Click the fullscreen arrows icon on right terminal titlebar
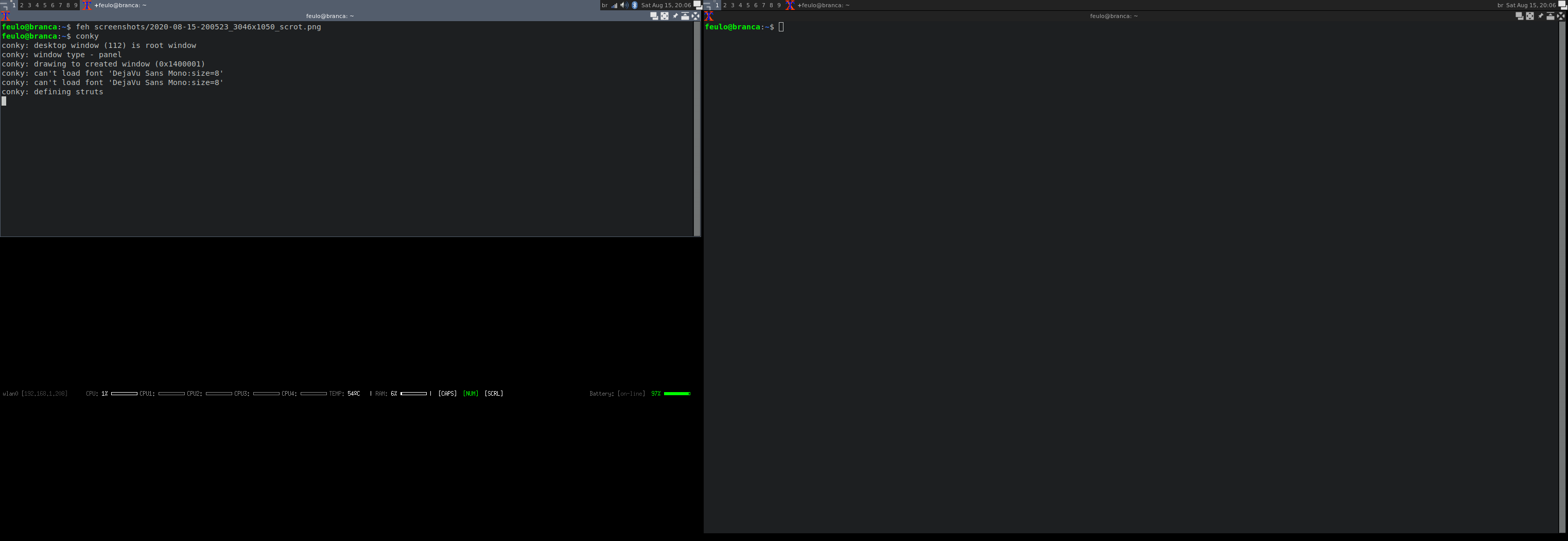 [1560, 16]
